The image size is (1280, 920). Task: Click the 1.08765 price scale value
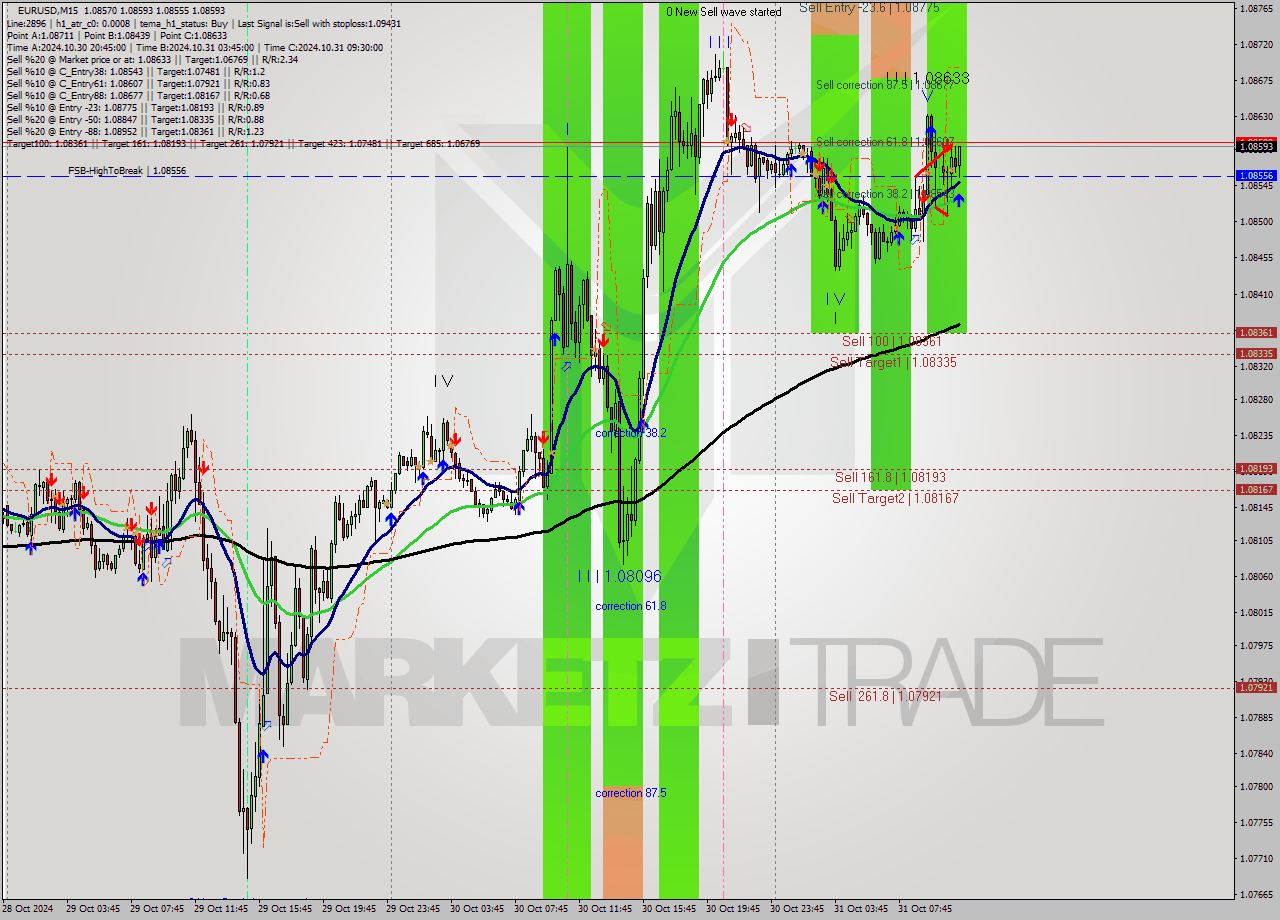[1256, 8]
